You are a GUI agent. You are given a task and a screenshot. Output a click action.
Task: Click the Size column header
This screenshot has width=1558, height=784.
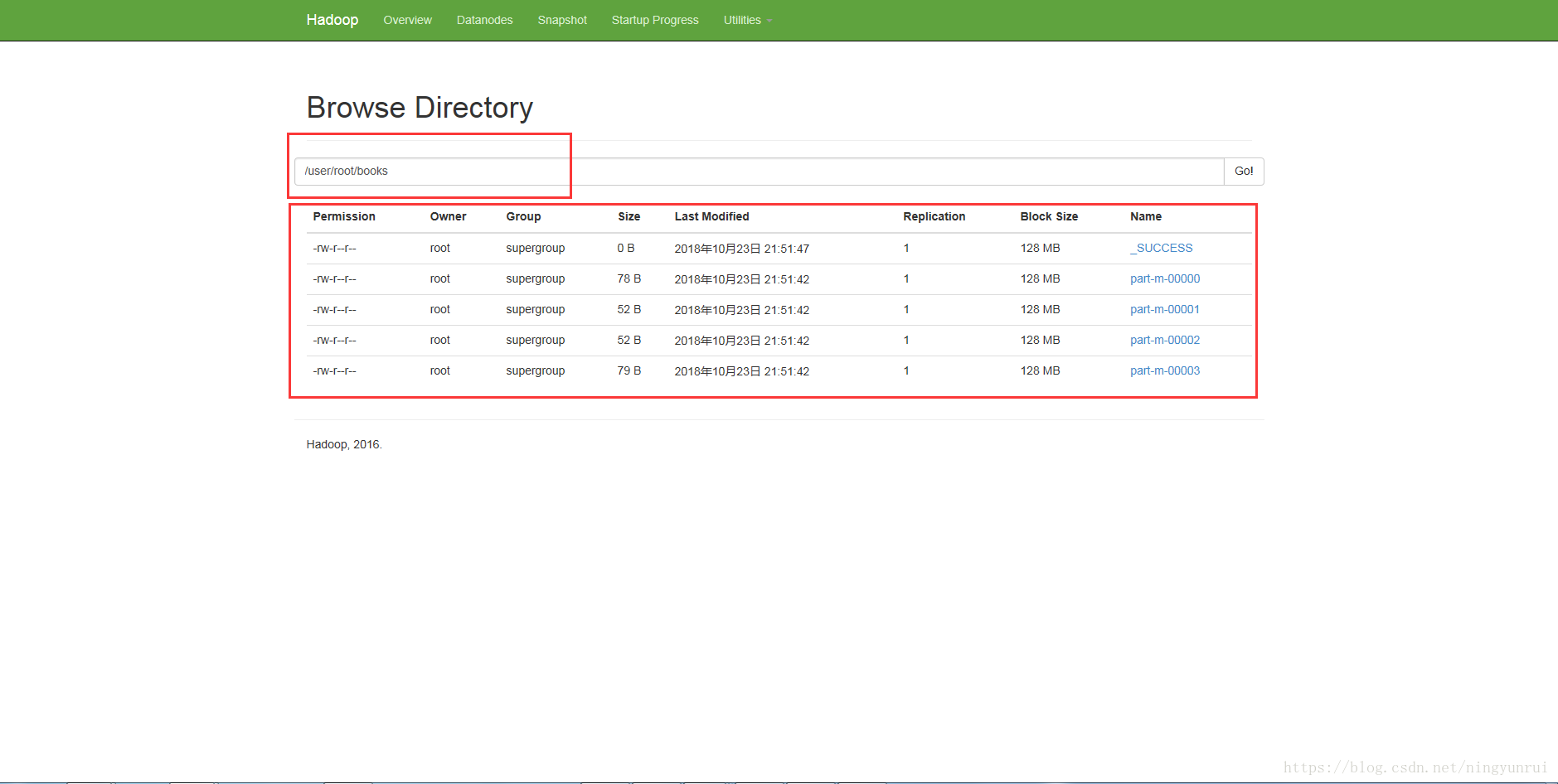coord(629,216)
